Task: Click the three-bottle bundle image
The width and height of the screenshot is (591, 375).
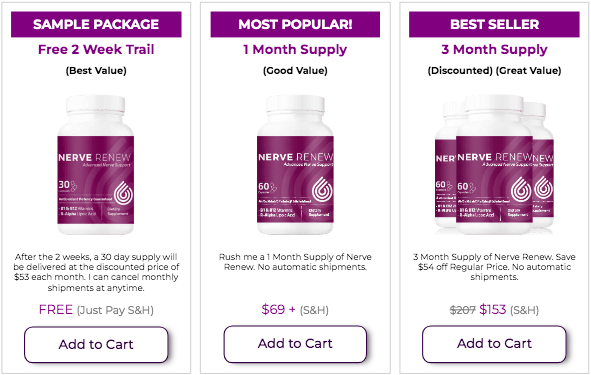Action: pyautogui.click(x=494, y=165)
